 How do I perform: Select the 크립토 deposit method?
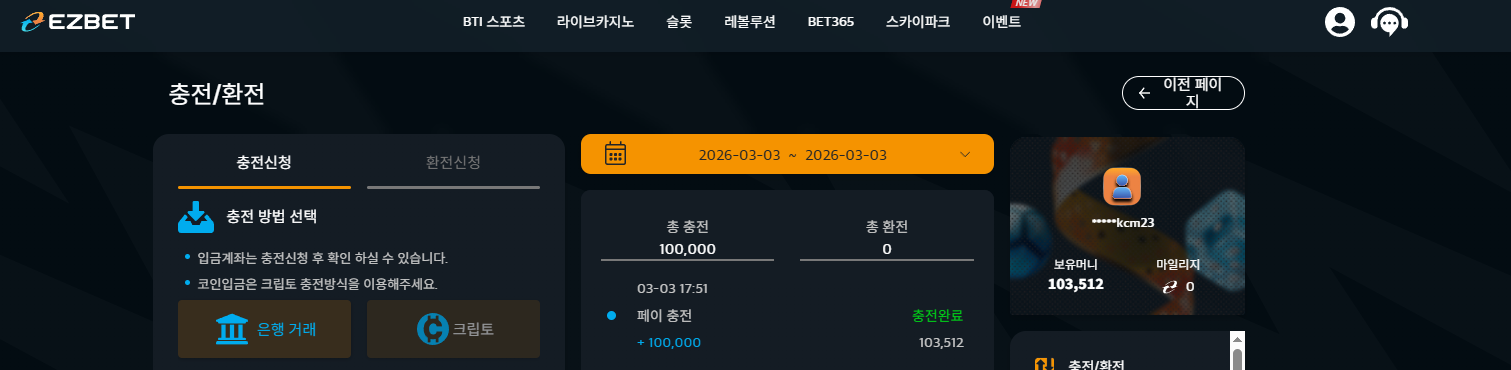click(453, 328)
